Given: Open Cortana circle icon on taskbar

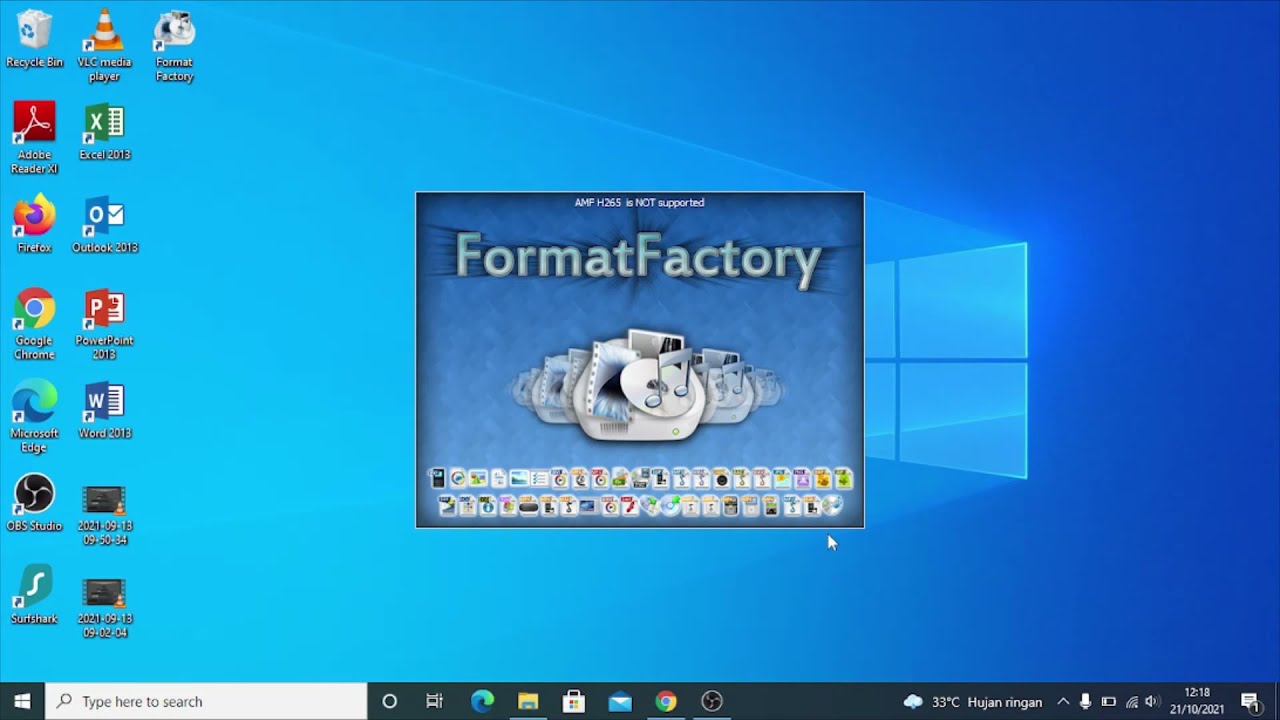Looking at the screenshot, I should 389,701.
